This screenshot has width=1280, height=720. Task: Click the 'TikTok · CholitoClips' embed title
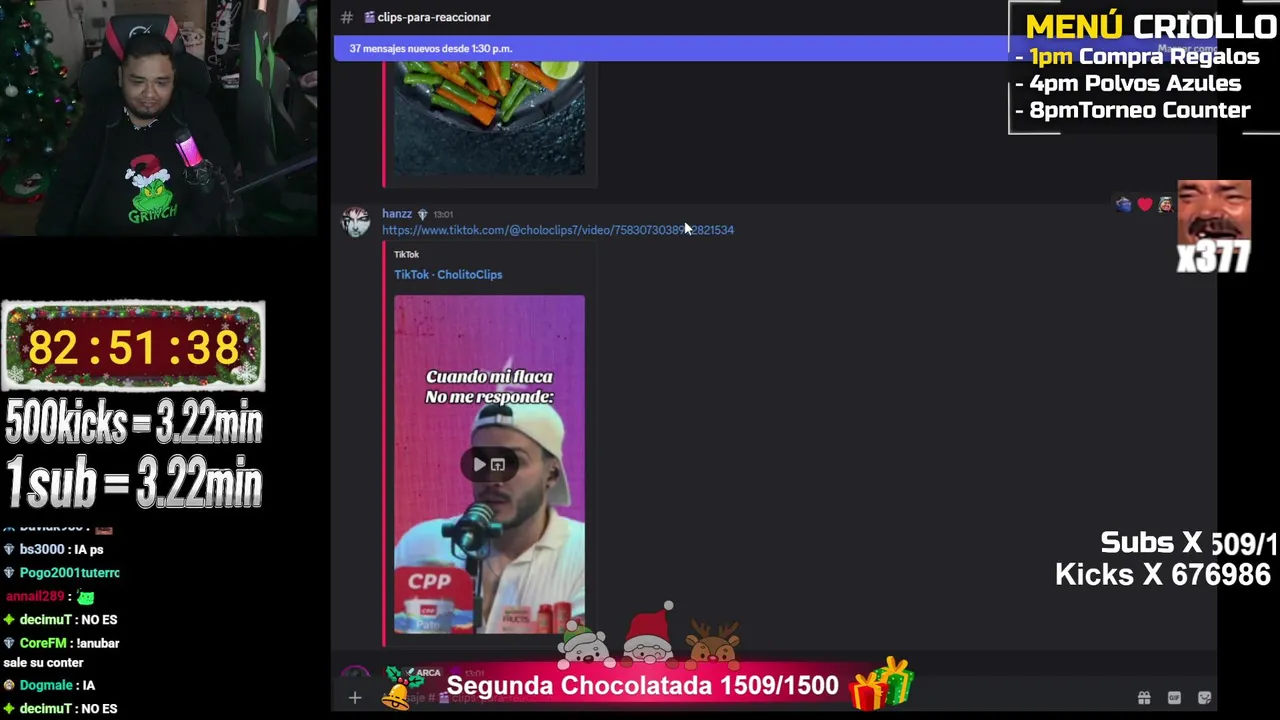[448, 274]
